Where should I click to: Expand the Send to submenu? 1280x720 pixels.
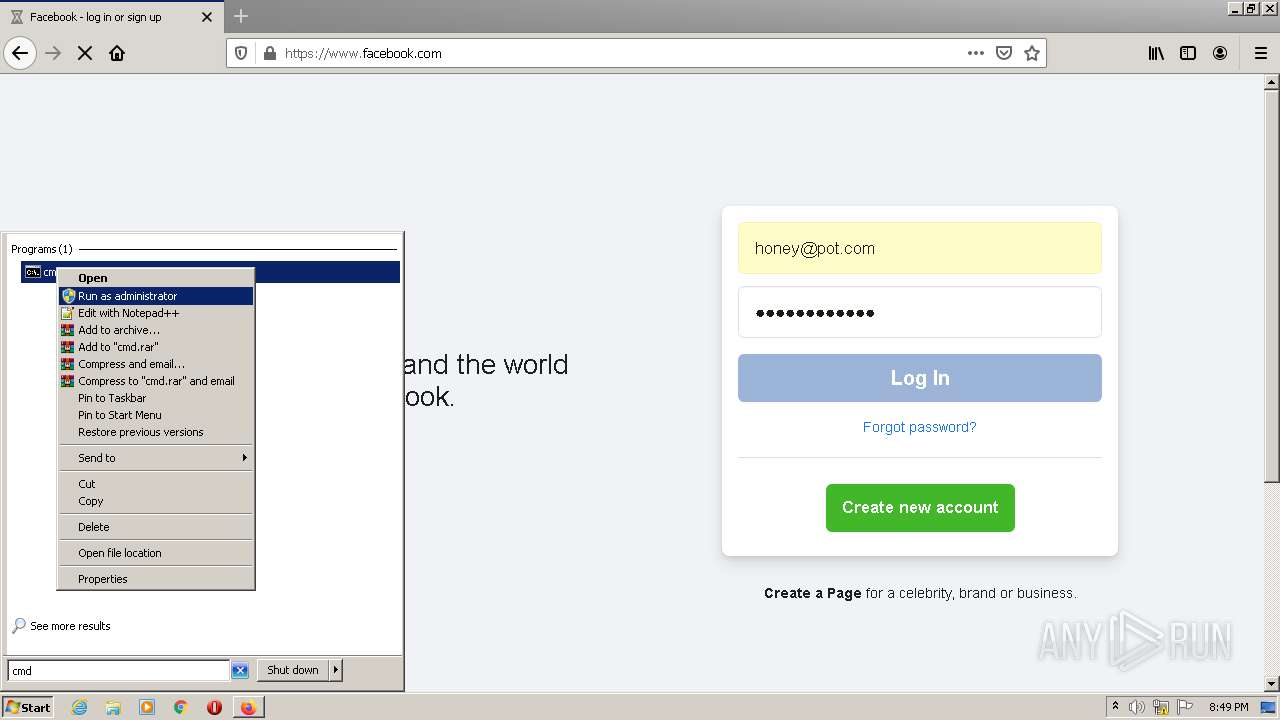click(x=155, y=458)
